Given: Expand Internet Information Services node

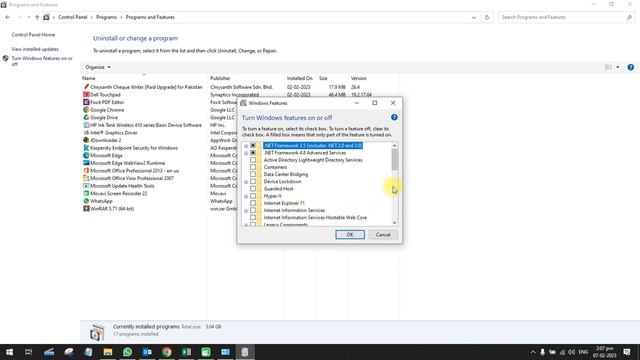Looking at the screenshot, I should click(246, 211).
